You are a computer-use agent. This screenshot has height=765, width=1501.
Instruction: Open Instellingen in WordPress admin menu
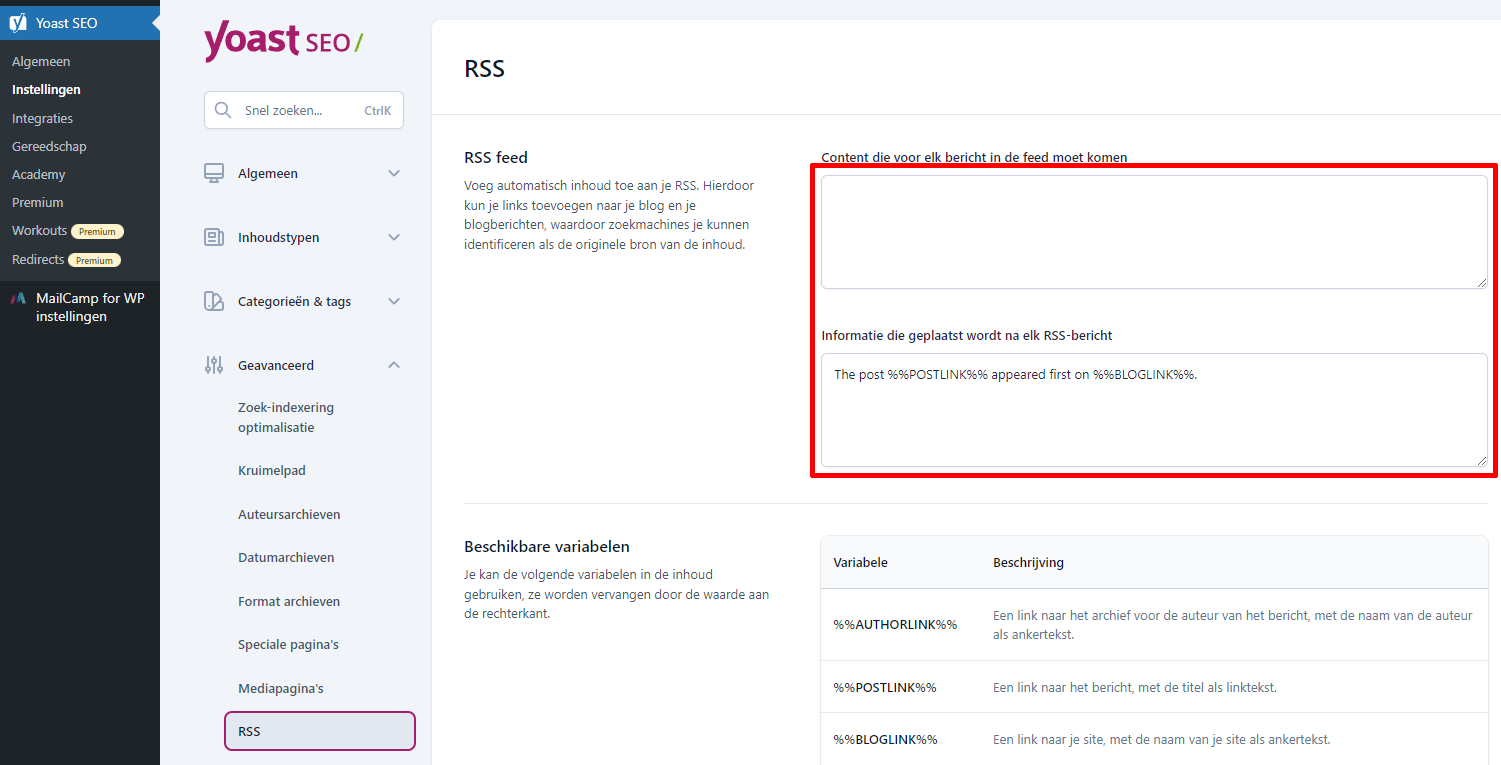pyautogui.click(x=46, y=89)
